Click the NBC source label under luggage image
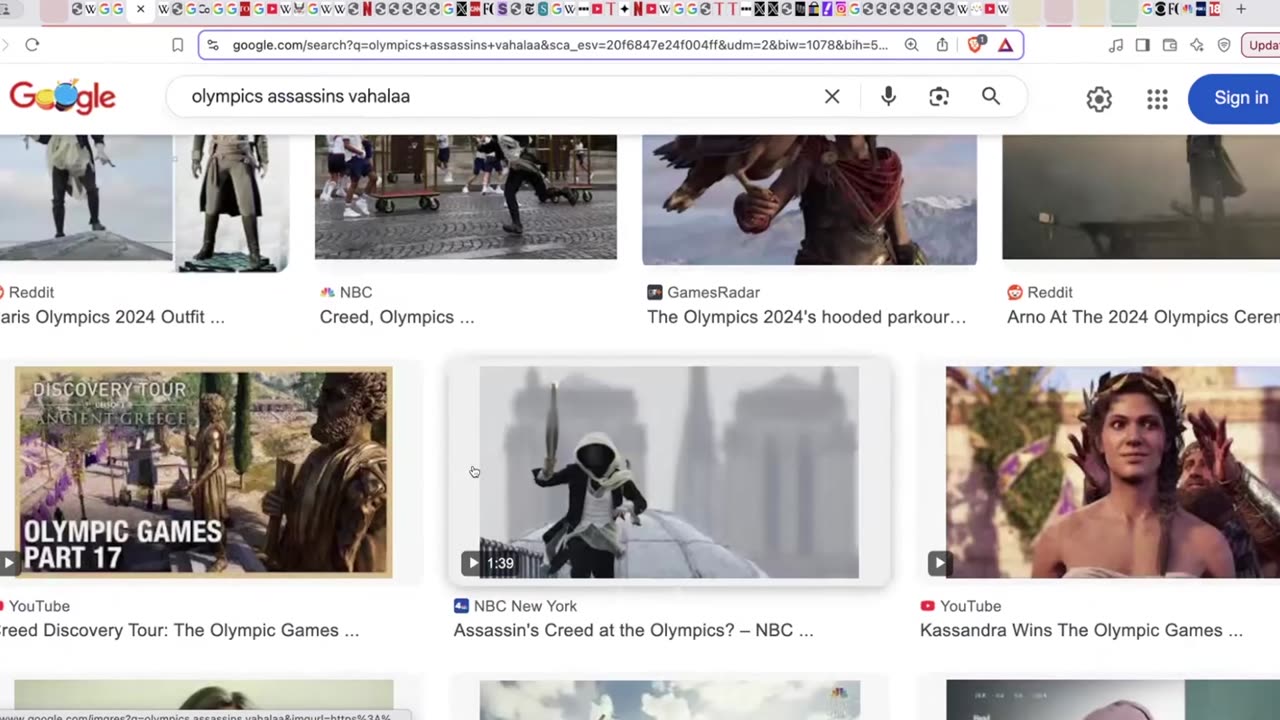The image size is (1280, 720). pyautogui.click(x=346, y=292)
